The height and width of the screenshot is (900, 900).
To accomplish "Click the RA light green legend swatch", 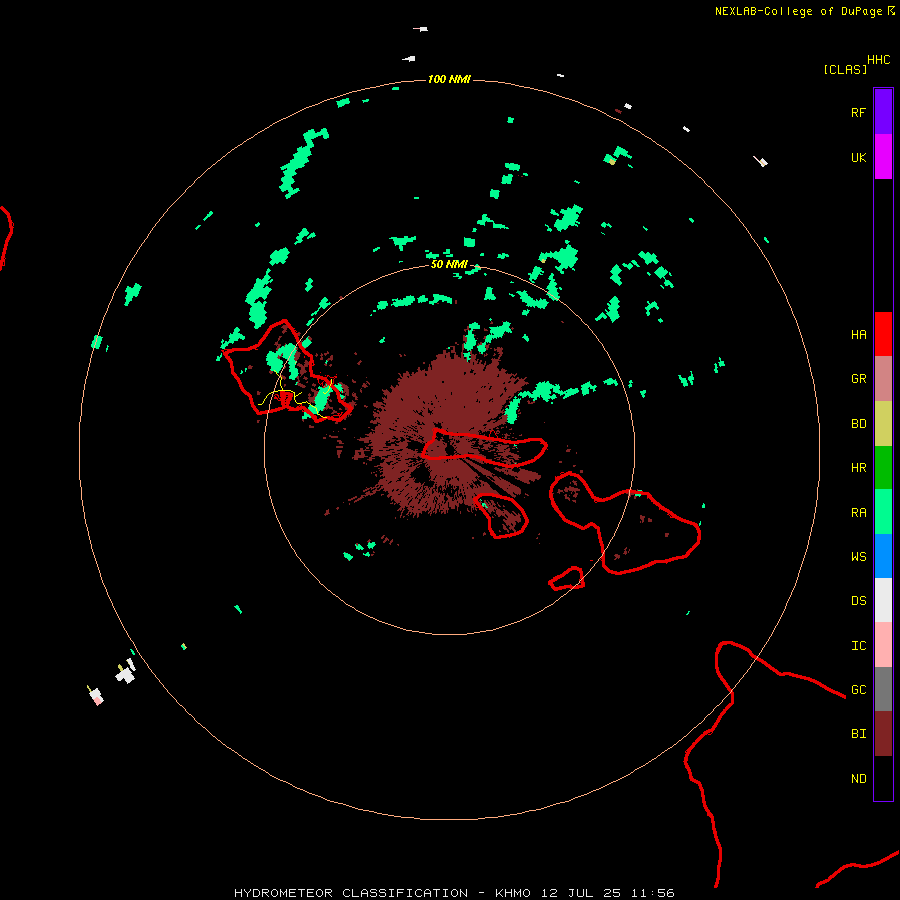I will click(883, 512).
